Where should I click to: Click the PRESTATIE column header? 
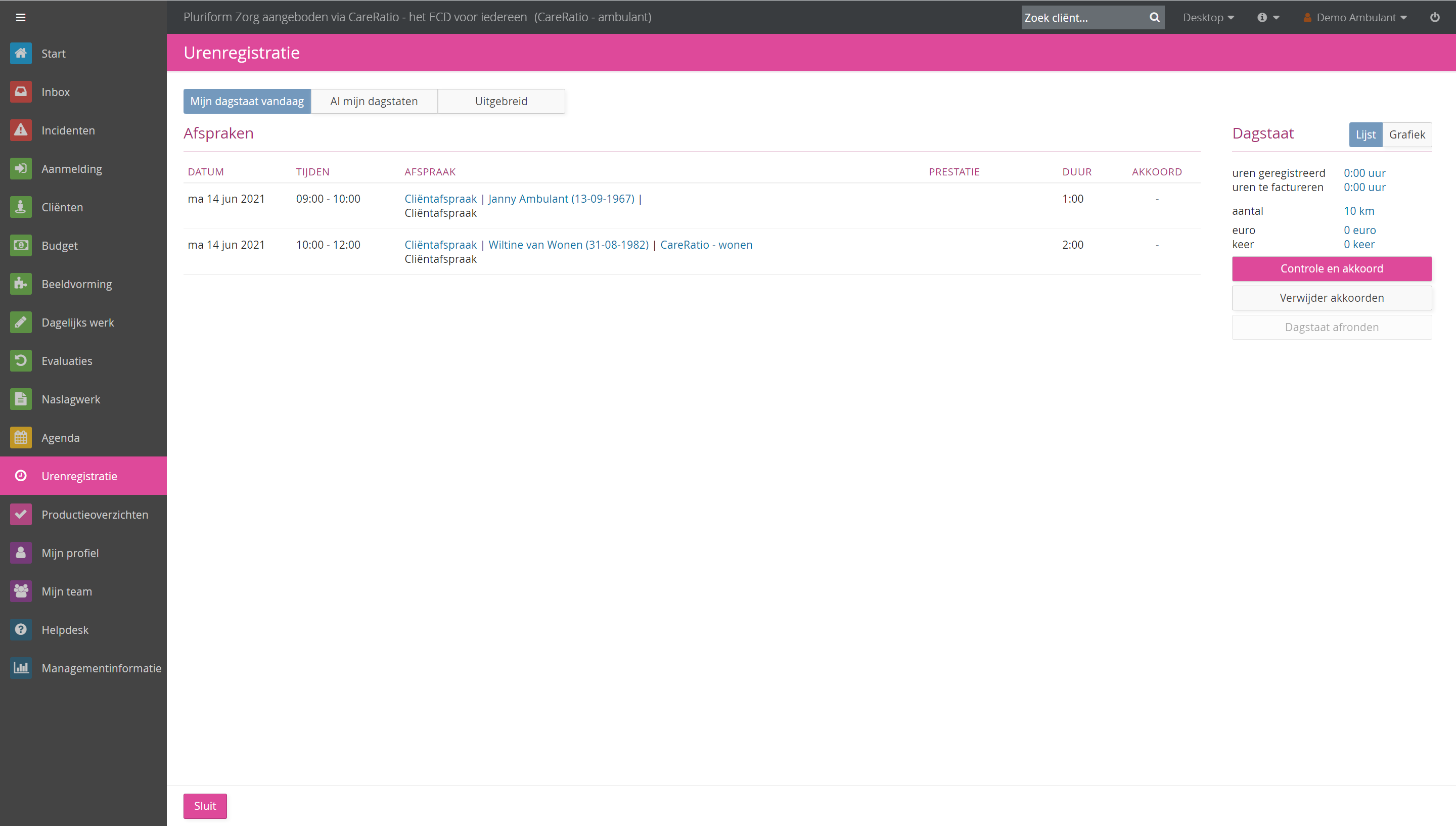tap(954, 172)
